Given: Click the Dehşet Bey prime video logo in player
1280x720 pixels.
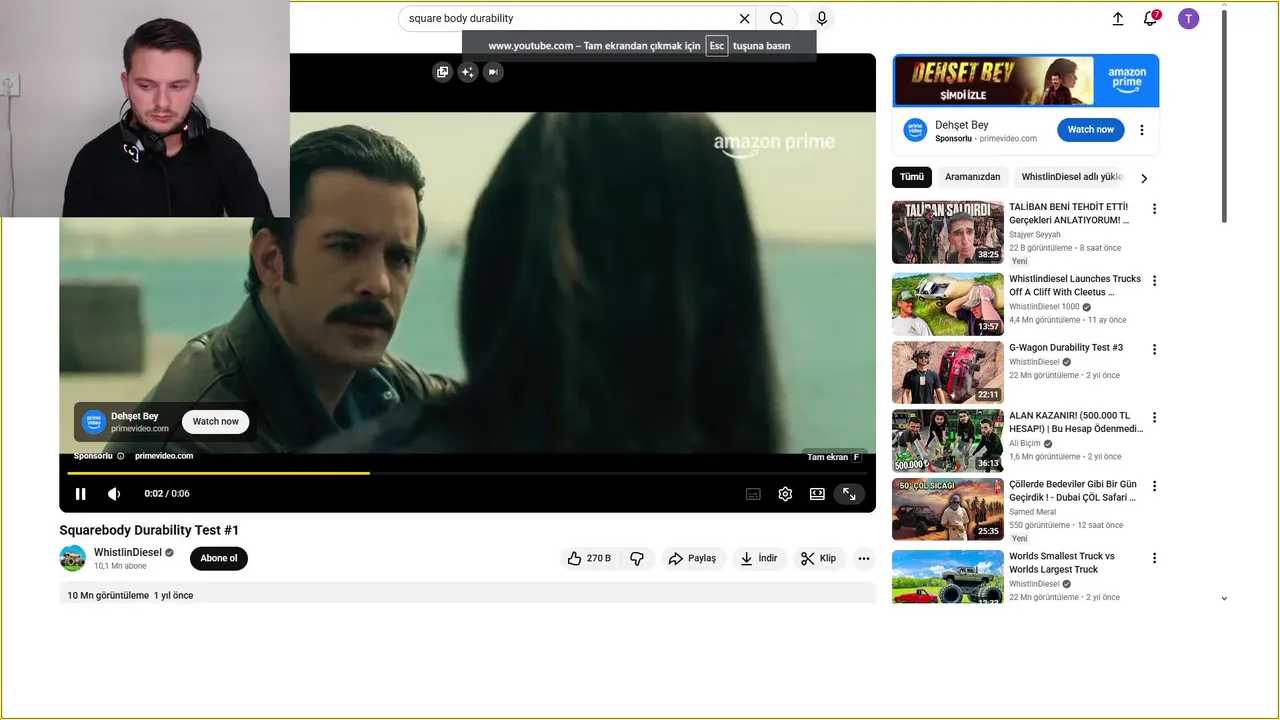Looking at the screenshot, I should point(94,422).
